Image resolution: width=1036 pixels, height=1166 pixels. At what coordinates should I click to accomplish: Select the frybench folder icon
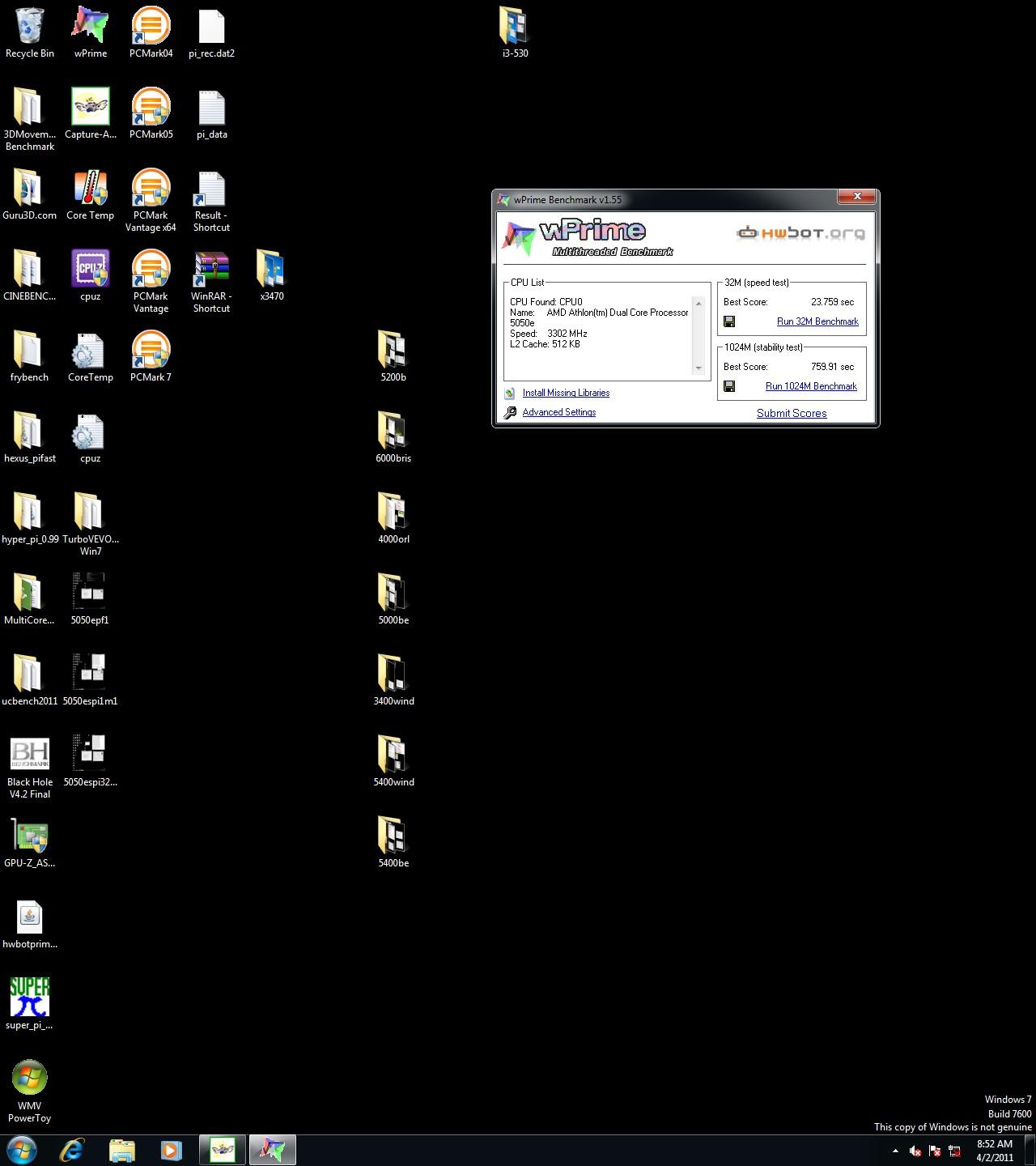[29, 351]
